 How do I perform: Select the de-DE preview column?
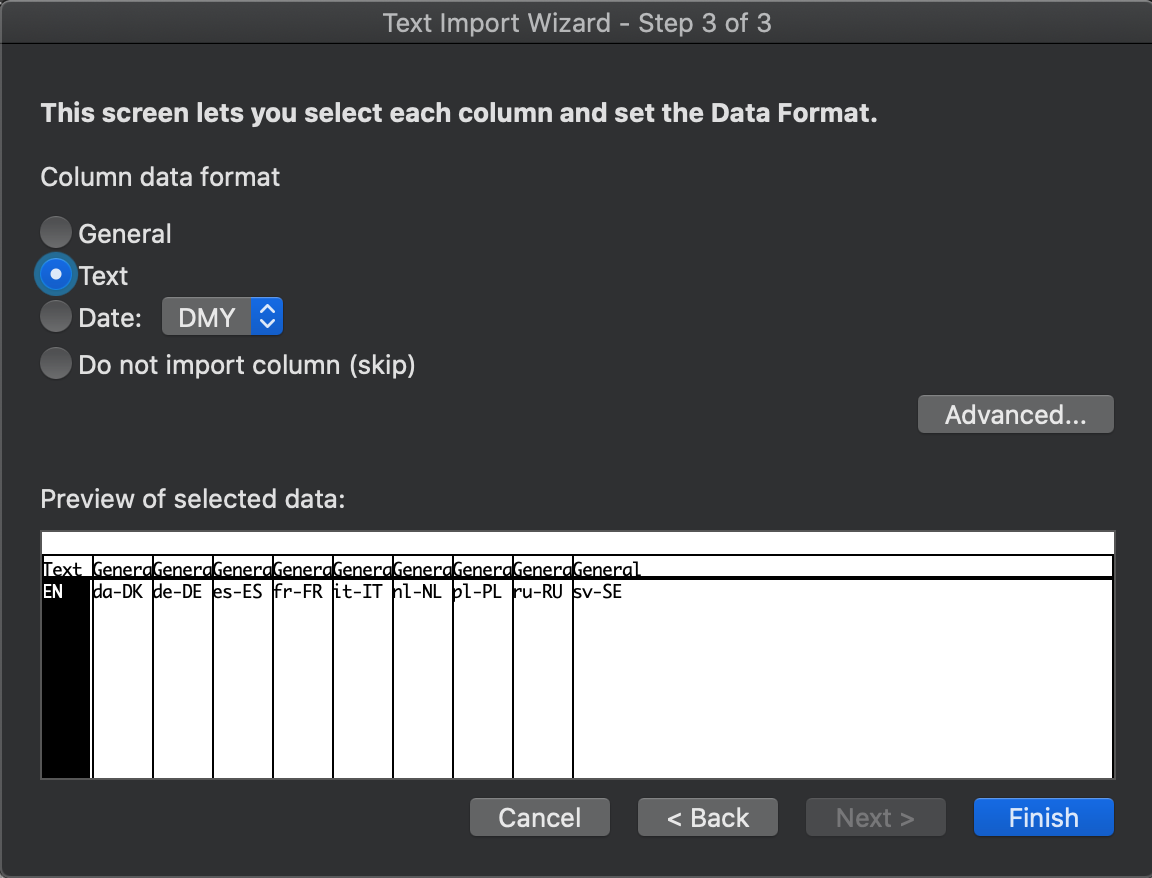tap(183, 678)
